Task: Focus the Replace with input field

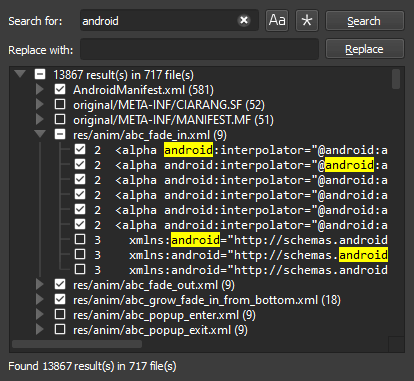Action: pos(199,49)
